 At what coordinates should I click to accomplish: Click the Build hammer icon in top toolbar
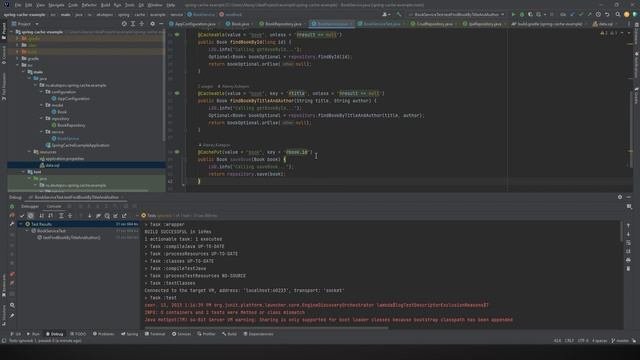(x=399, y=14)
